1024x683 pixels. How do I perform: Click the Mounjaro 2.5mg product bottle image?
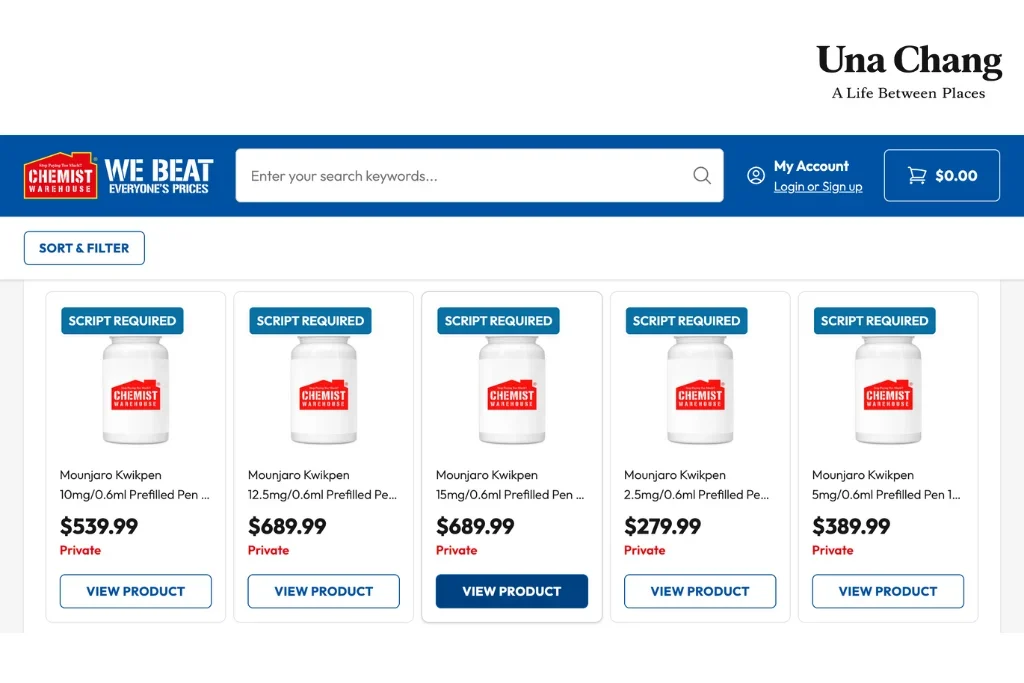point(700,393)
